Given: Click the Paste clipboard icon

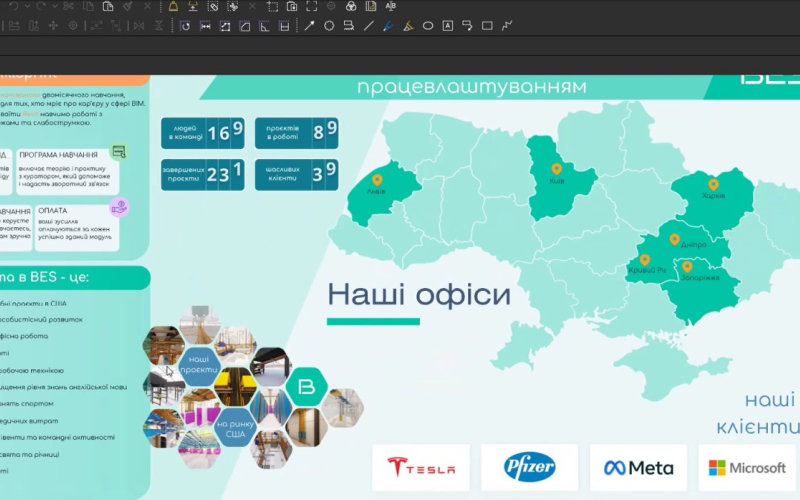Looking at the screenshot, I should coord(108,6).
